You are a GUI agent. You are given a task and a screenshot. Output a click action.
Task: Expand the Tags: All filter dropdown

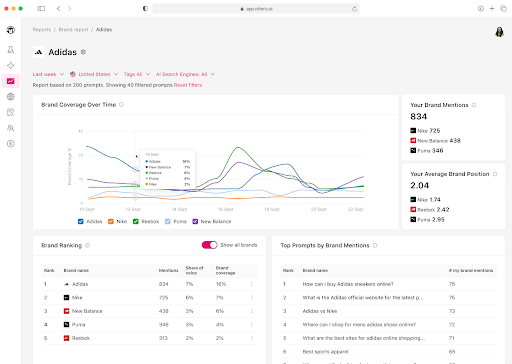pos(137,74)
